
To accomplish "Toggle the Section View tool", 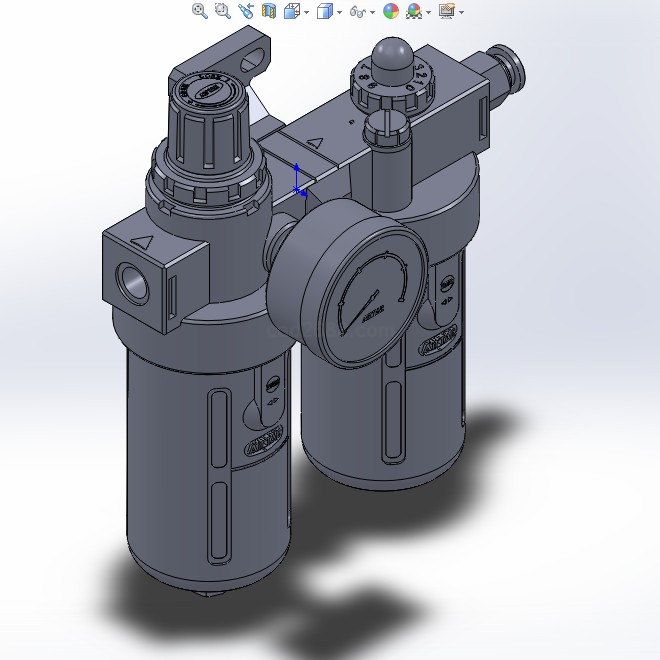I will (268, 11).
